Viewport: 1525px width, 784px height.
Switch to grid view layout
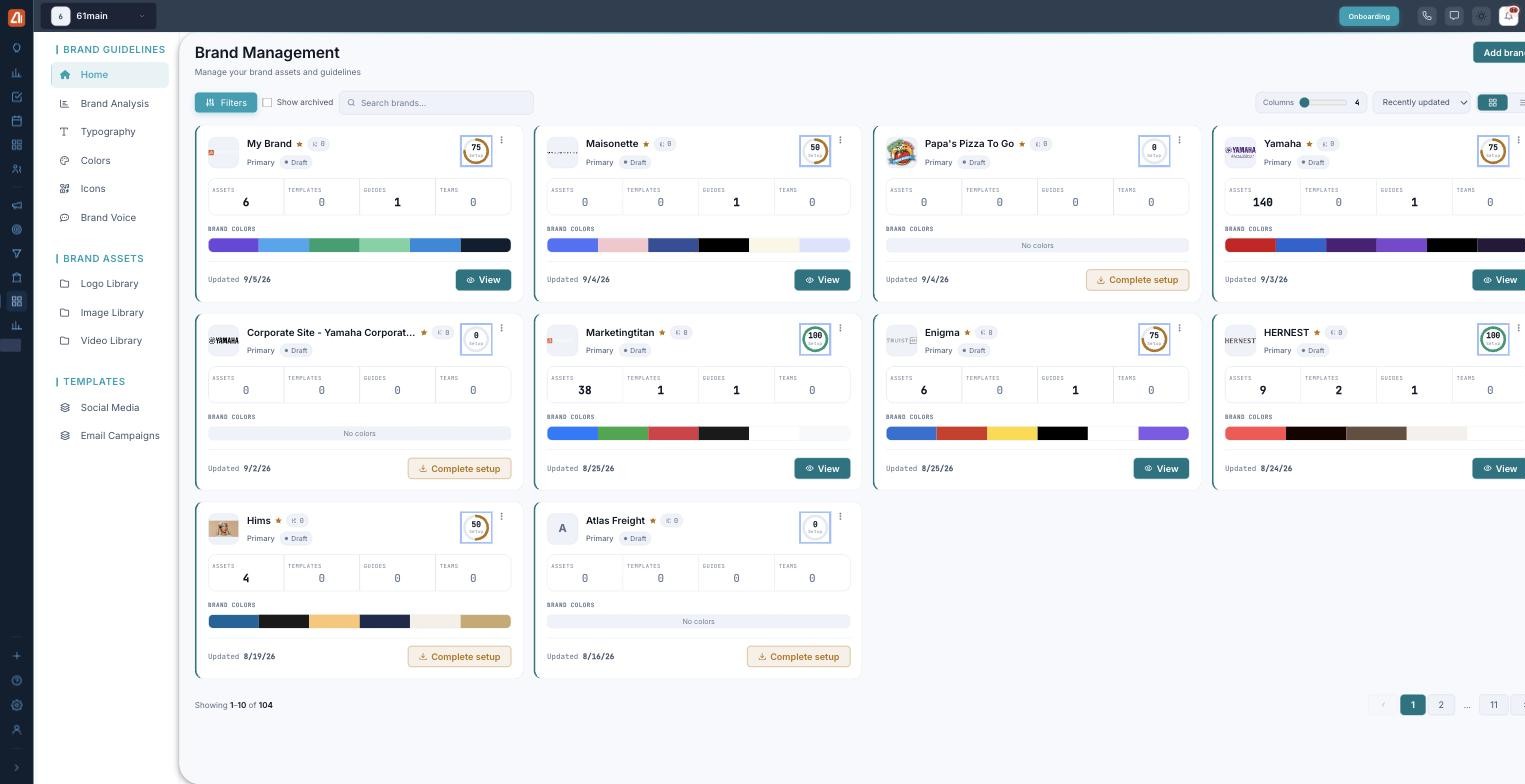tap(1492, 102)
